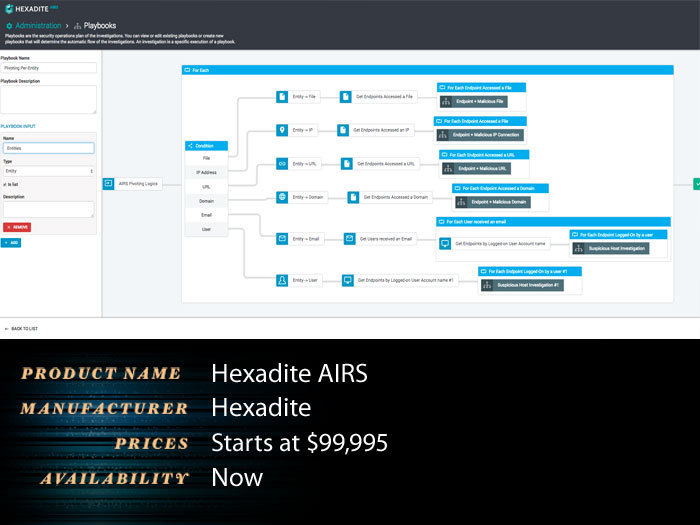The image size is (700, 525).
Task: Select the Domain branch in Condition node
Action: [x=206, y=201]
